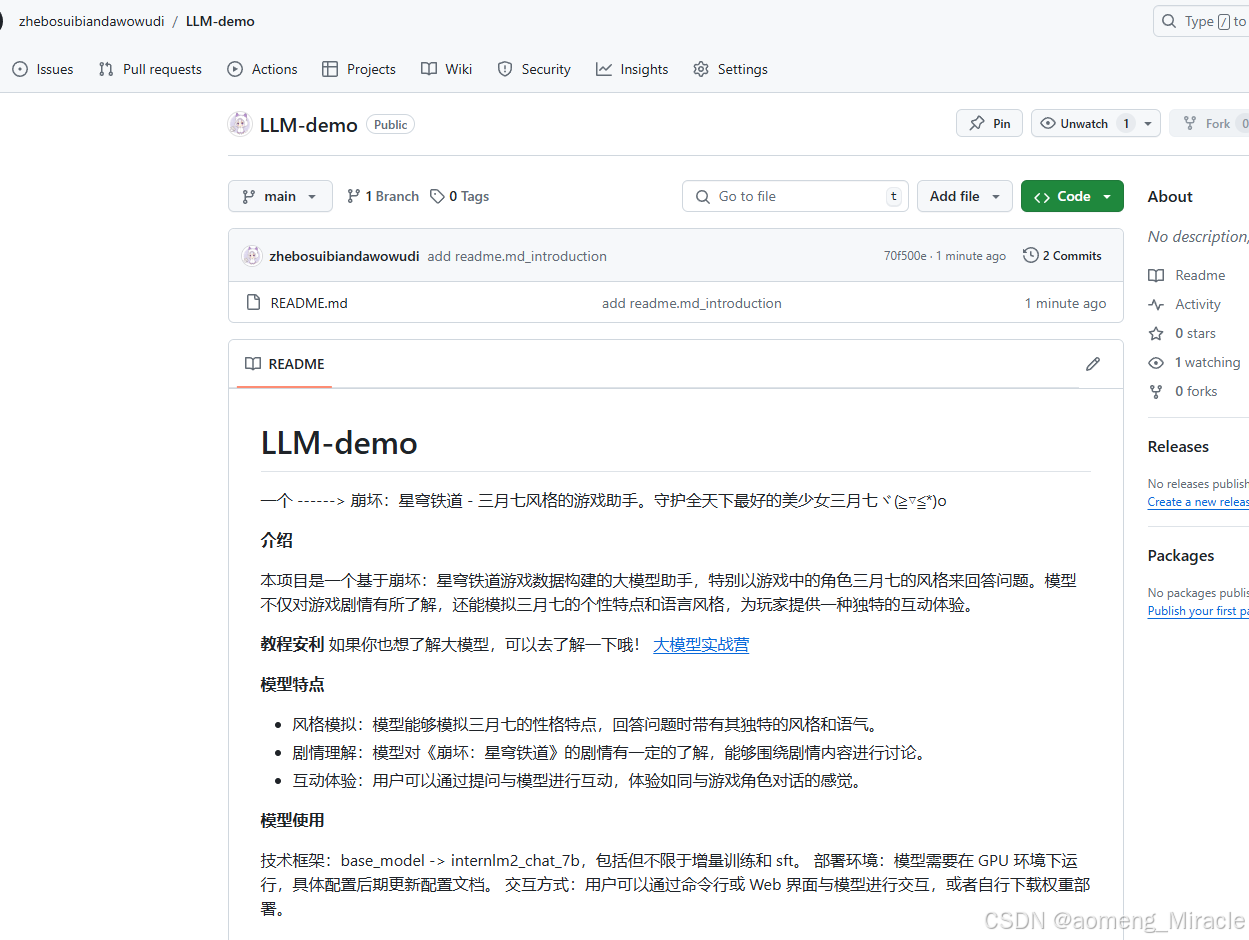Click the commit author avatar icon
Image resolution: width=1249 pixels, height=940 pixels.
point(251,256)
